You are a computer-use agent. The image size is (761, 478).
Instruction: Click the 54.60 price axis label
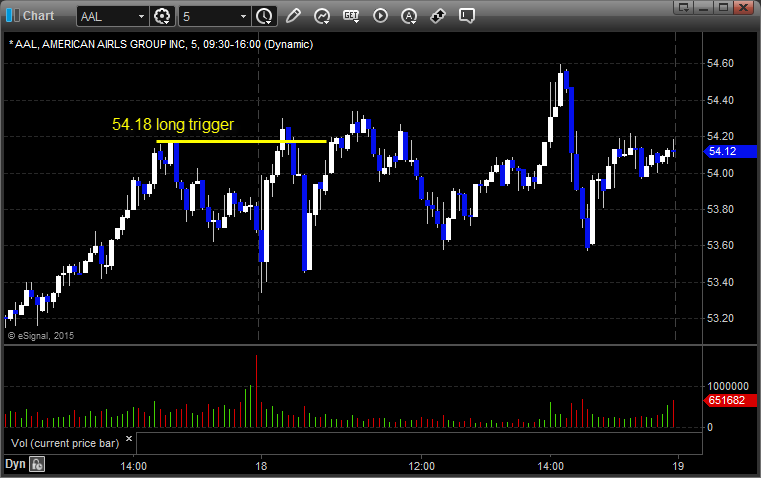(720, 64)
